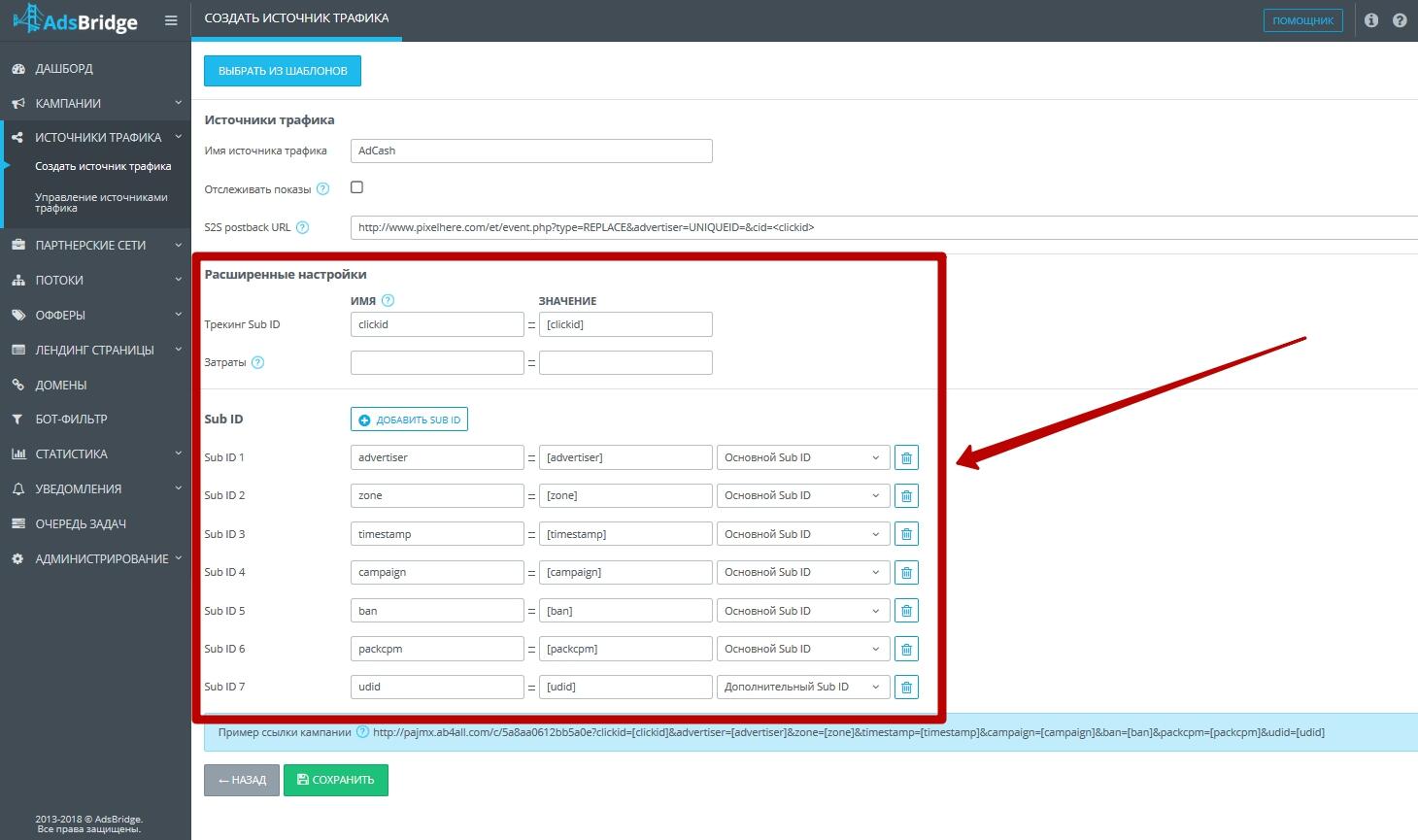The image size is (1418, 840).
Task: Click the Офферы tags icon
Action: 18,316
